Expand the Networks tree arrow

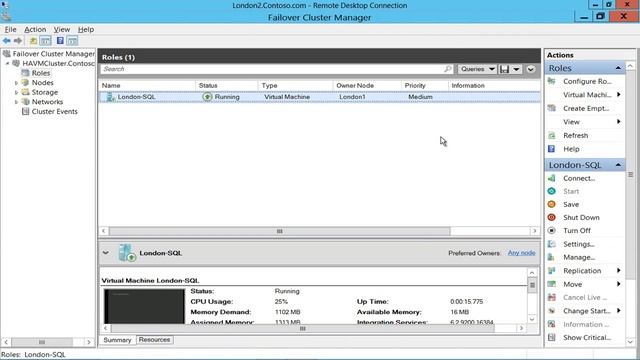pyautogui.click(x=16, y=102)
